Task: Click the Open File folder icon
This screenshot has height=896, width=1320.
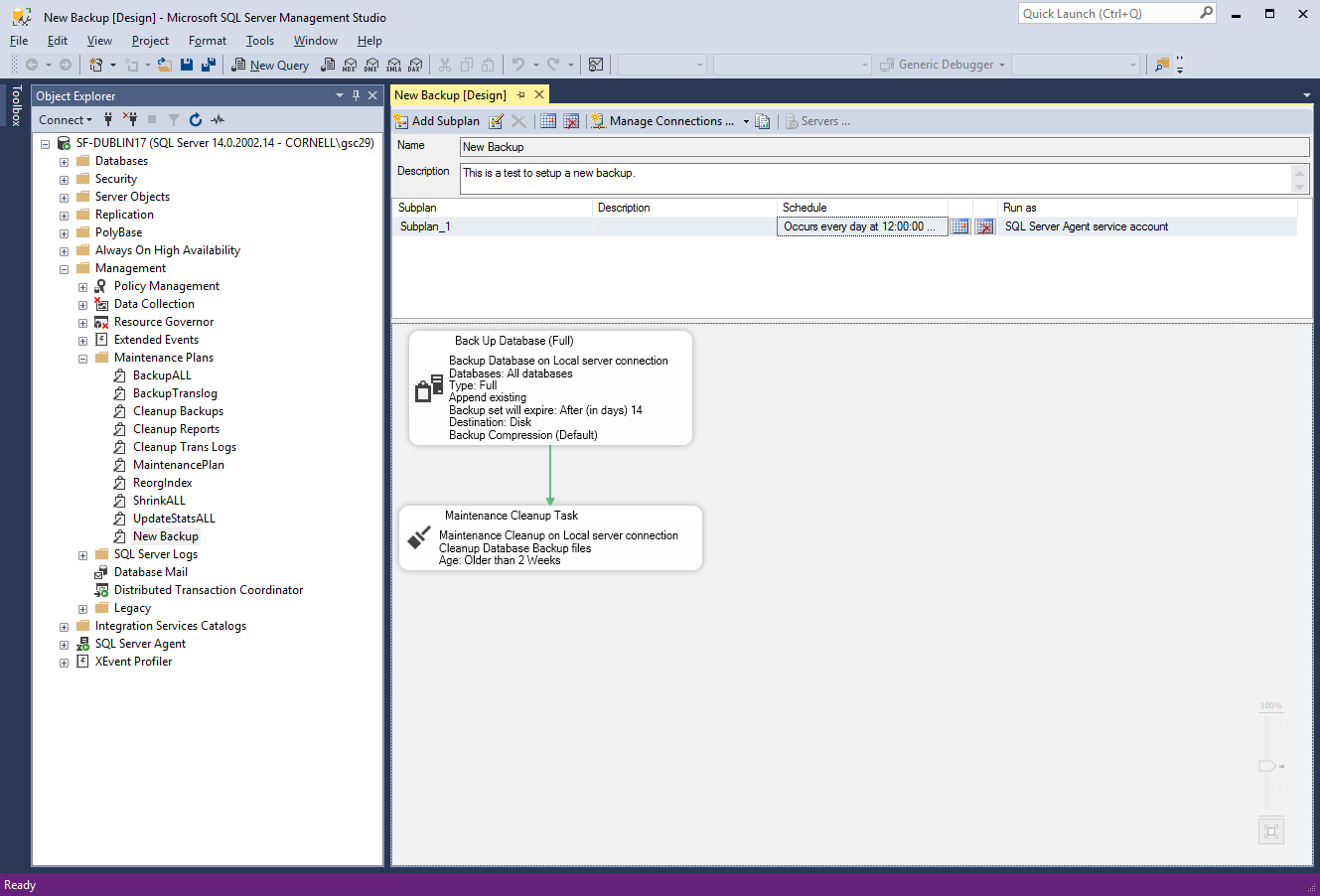Action: (x=165, y=65)
